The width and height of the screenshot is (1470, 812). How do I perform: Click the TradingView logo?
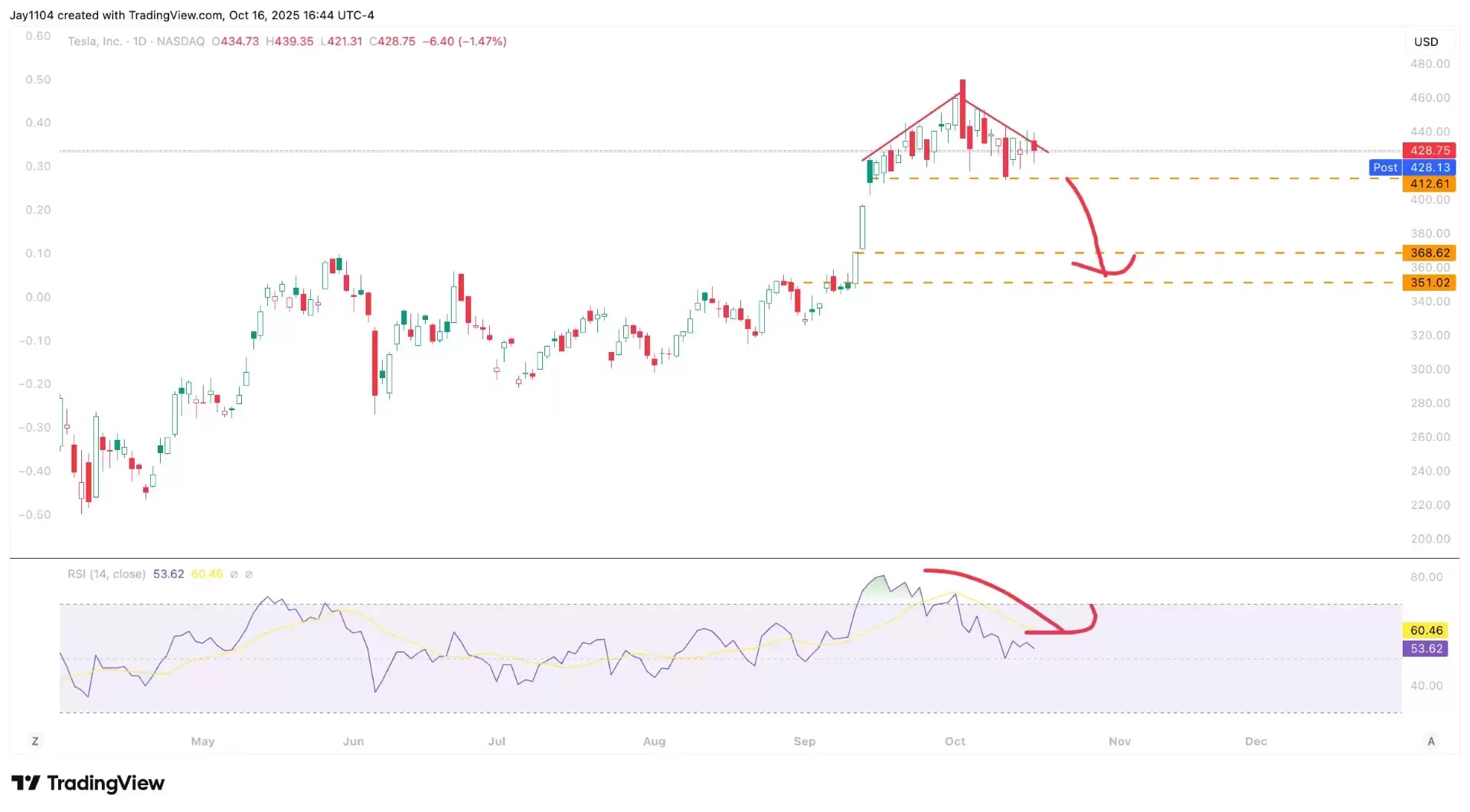(88, 783)
